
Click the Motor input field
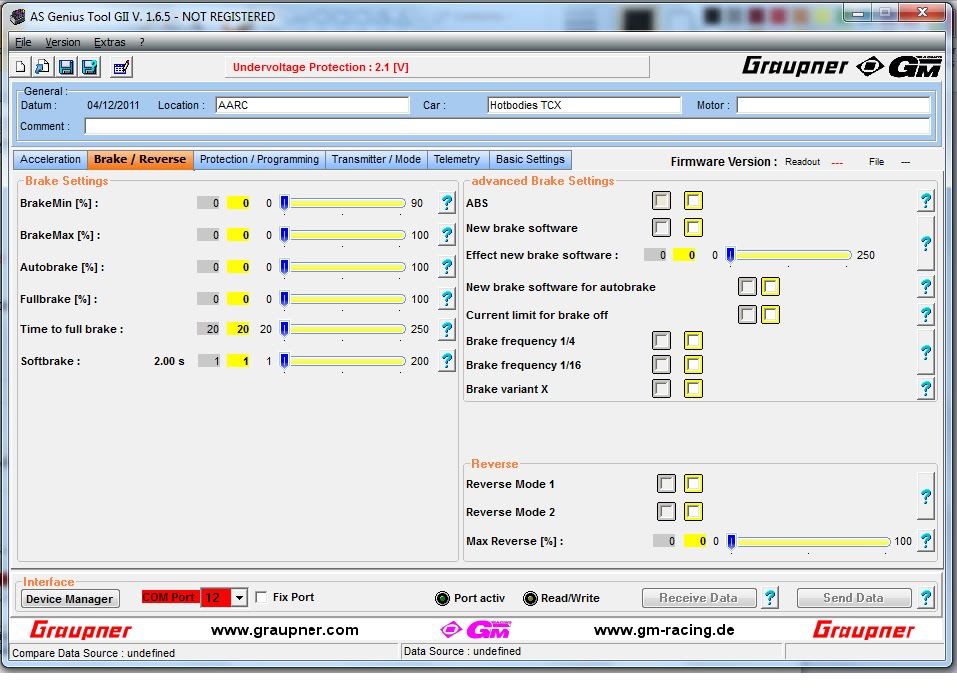click(833, 105)
